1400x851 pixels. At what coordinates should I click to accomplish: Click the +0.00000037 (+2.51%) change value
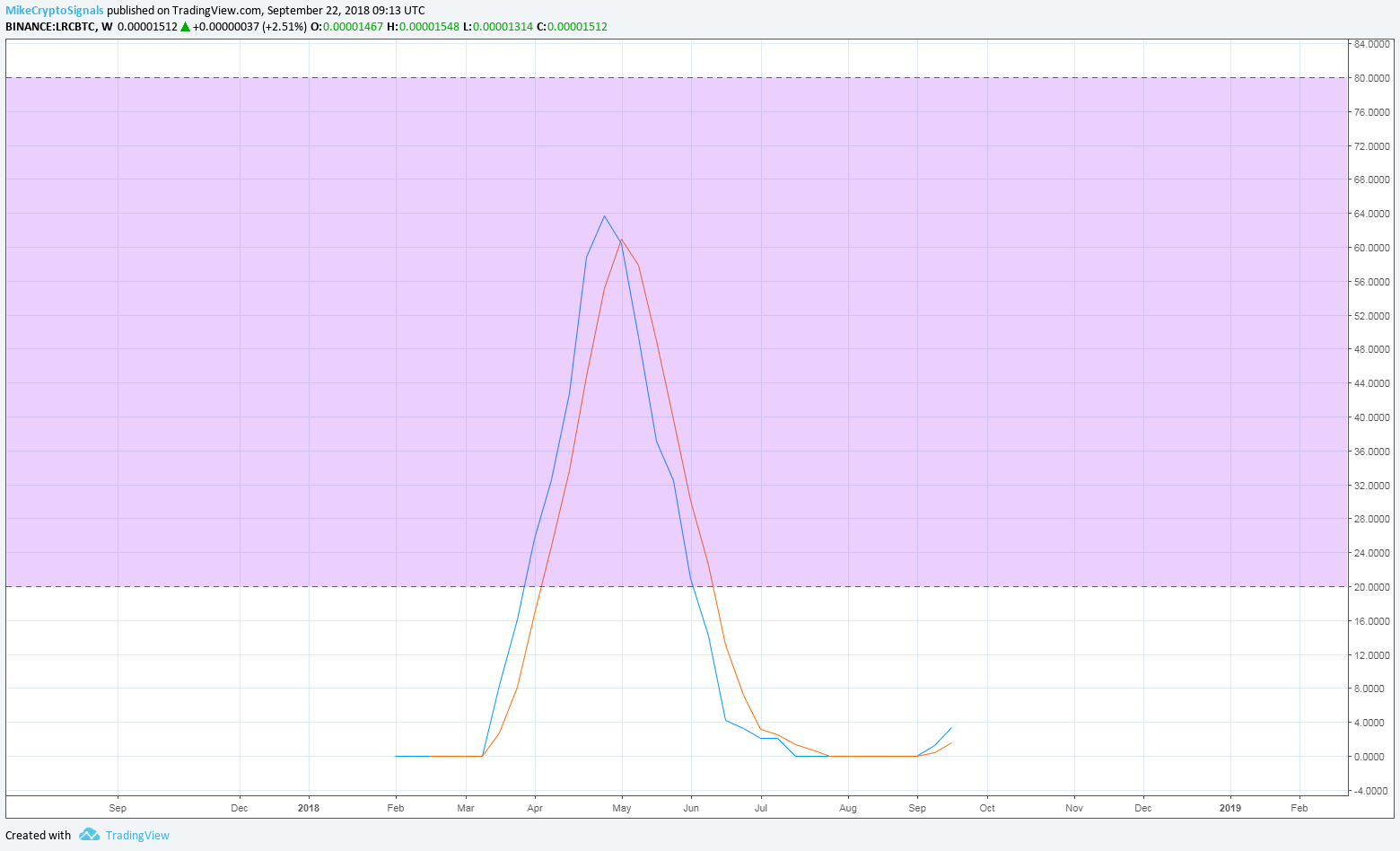point(249,27)
